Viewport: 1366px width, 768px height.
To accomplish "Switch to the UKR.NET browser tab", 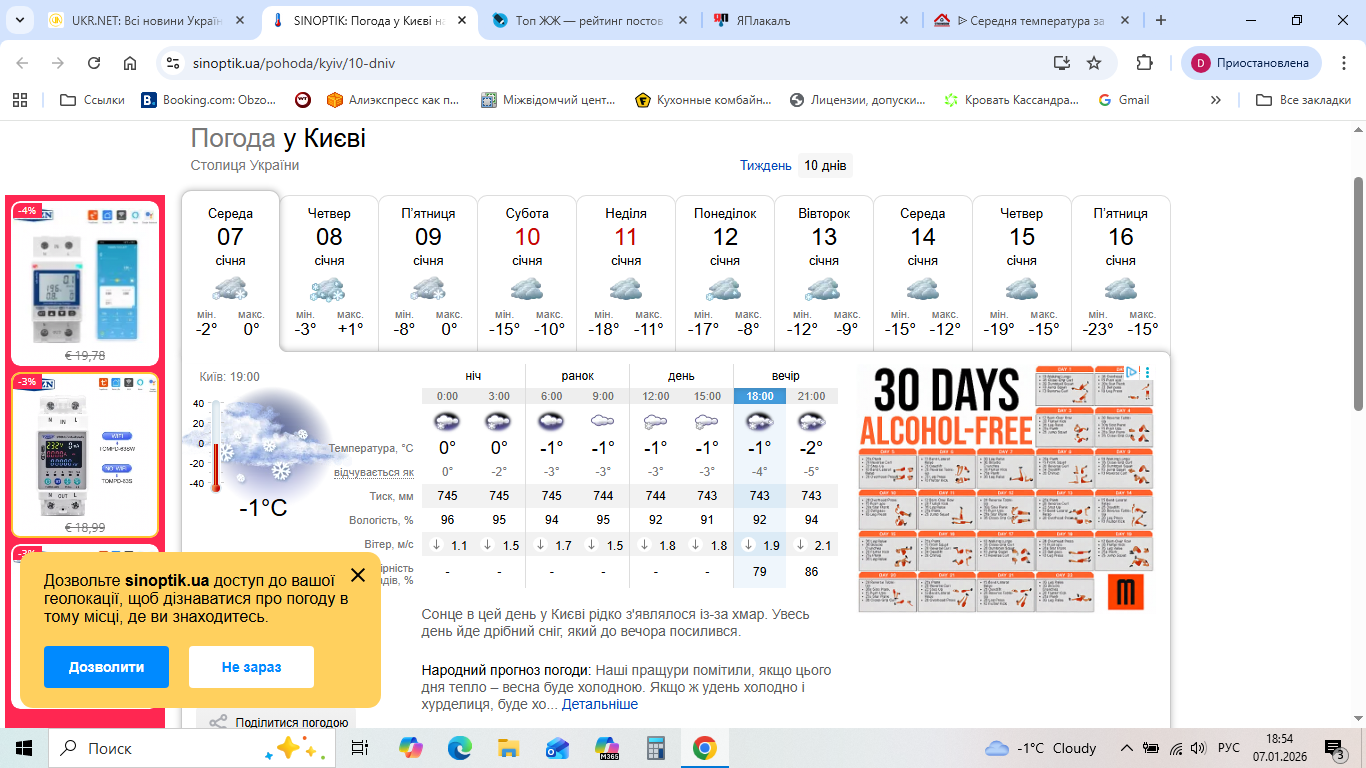I will click(x=146, y=20).
